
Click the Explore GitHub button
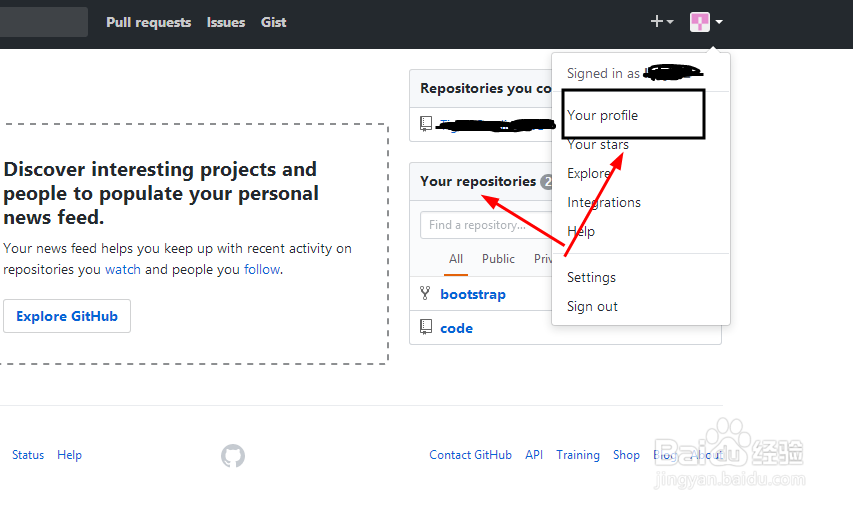pos(67,316)
